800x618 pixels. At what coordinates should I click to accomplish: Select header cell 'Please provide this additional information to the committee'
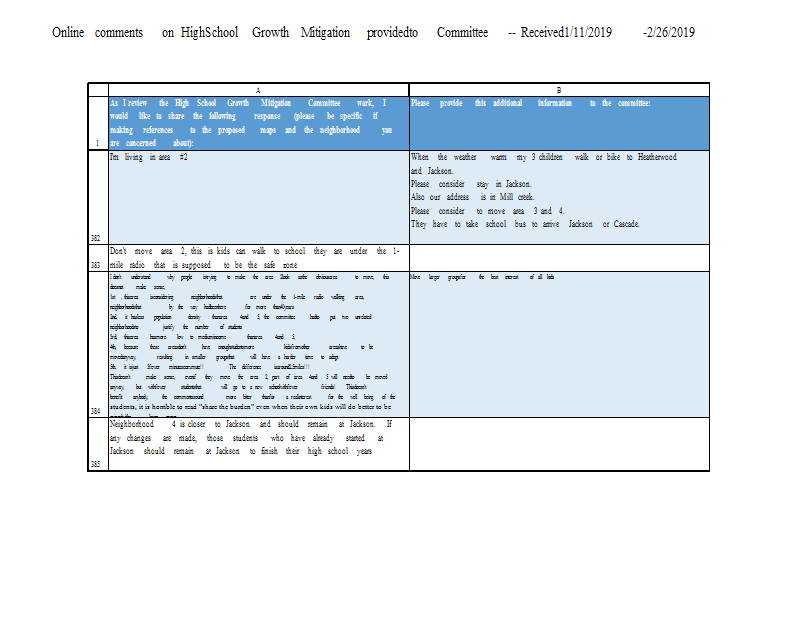pos(559,123)
